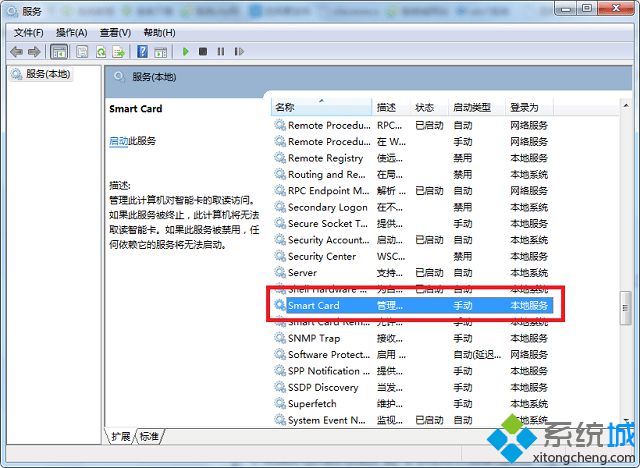640x468 pixels.
Task: Click the Back arrow toolbar icon
Action: tap(16, 52)
